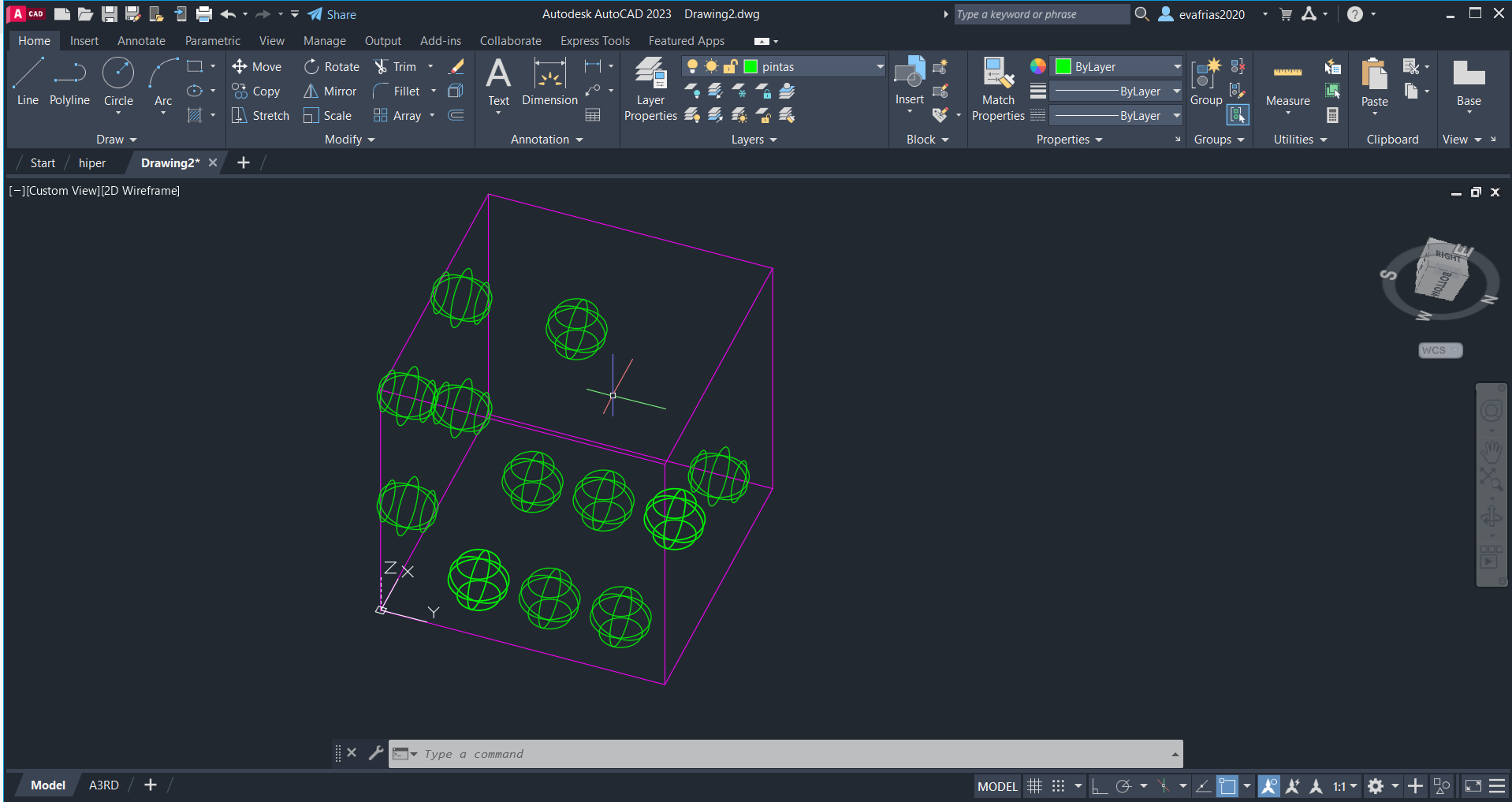Activate the Trim tool
Screen dimensions: 1512x802
(395, 67)
